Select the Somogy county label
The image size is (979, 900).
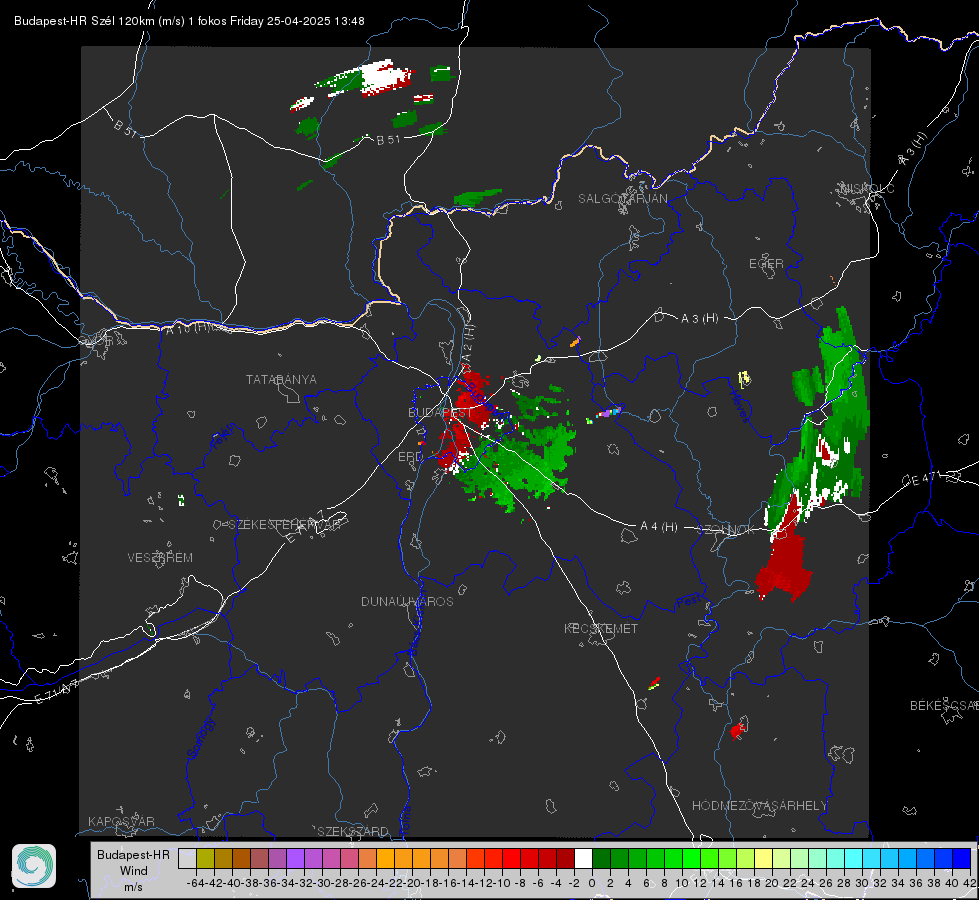click(200, 738)
